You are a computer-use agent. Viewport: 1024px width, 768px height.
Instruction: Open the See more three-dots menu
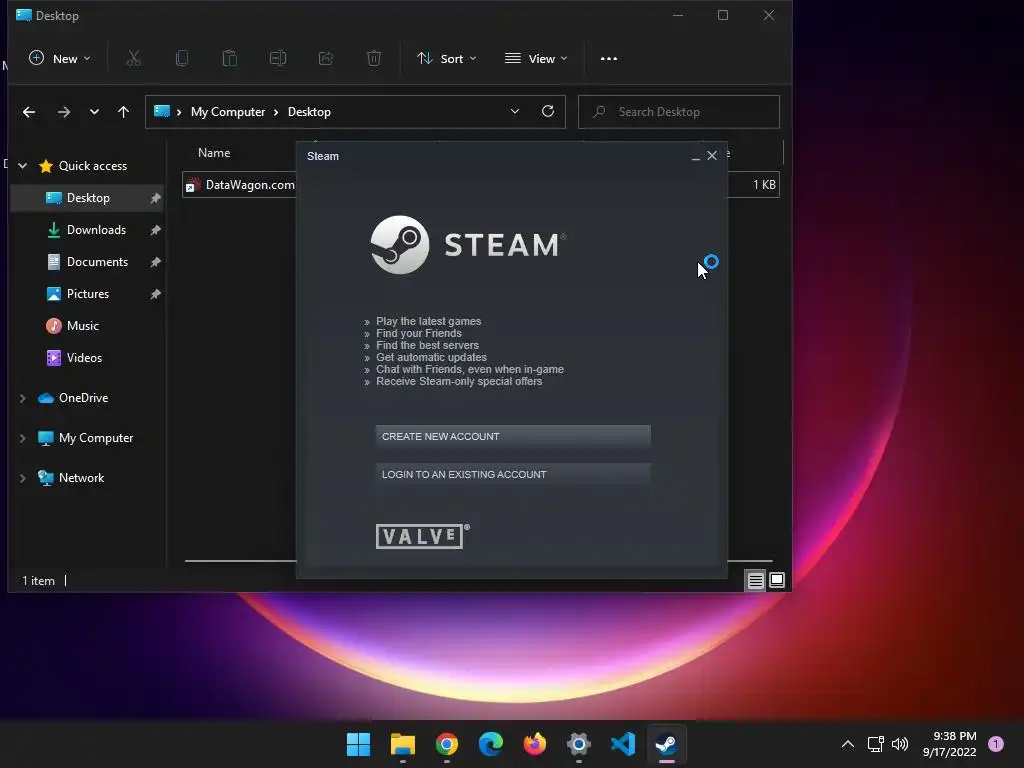pos(609,59)
